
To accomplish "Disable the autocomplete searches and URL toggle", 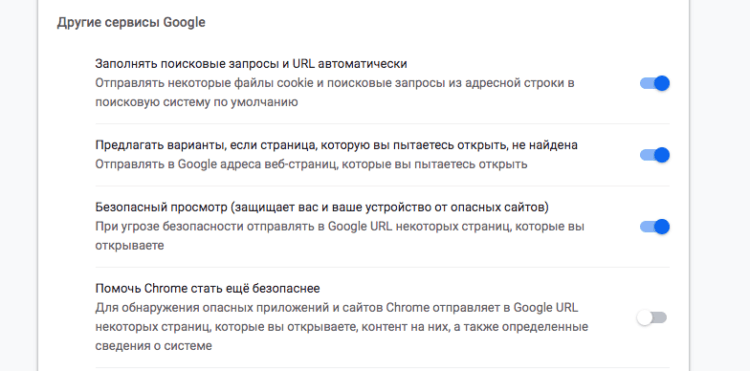I will pyautogui.click(x=655, y=83).
